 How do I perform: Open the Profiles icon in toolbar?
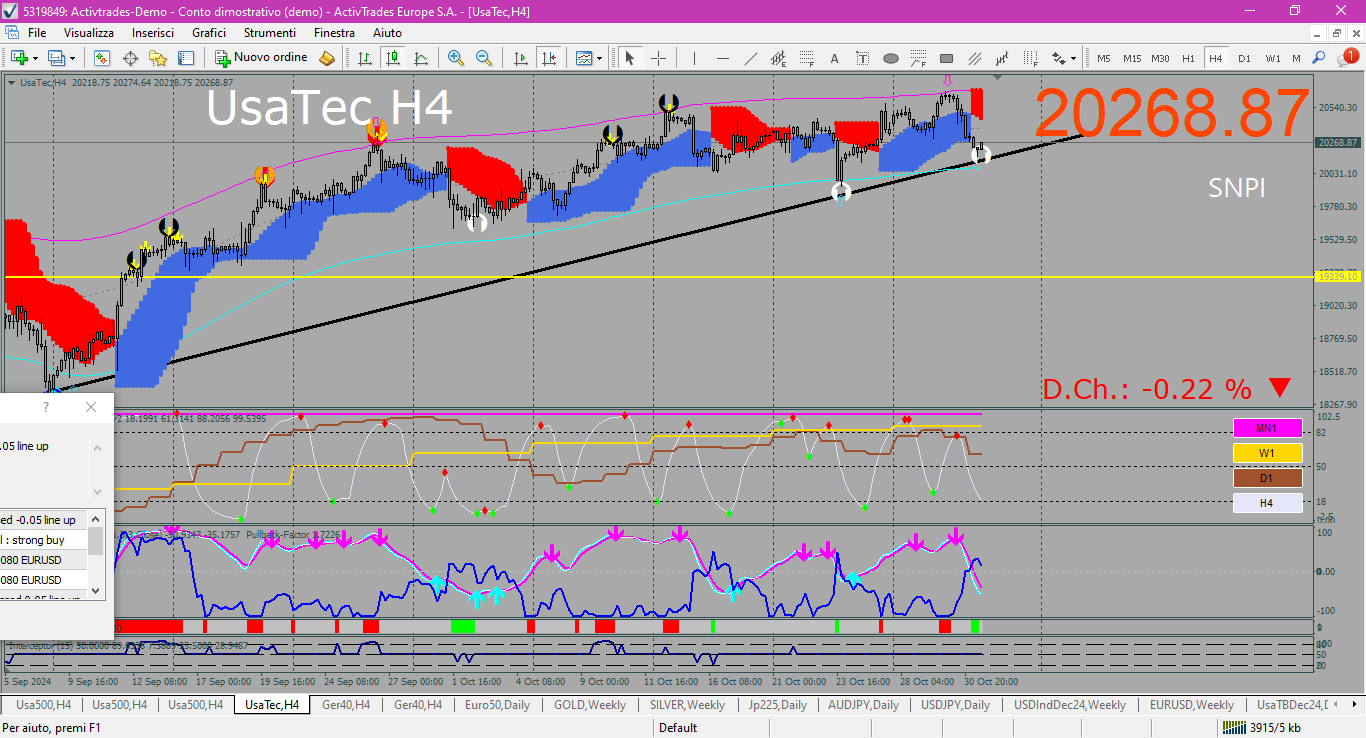point(56,58)
